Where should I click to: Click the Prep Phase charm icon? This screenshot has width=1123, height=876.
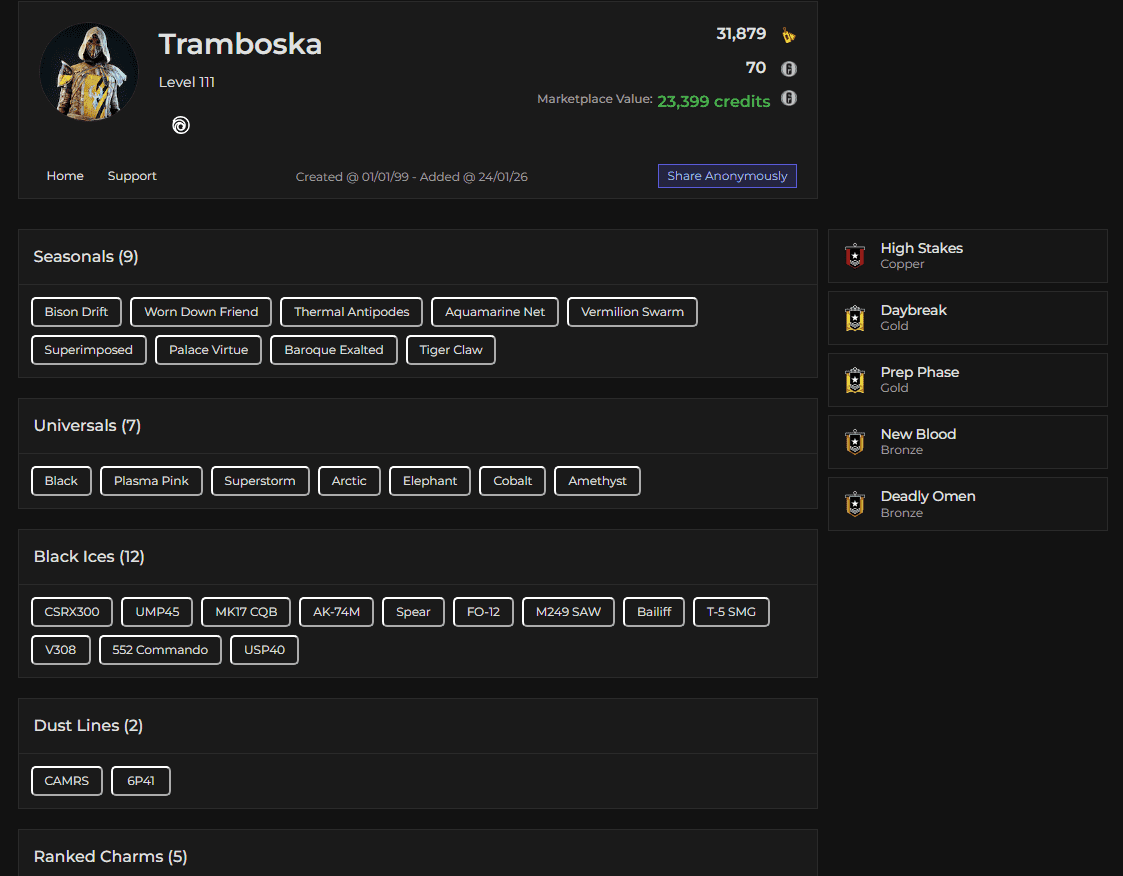[855, 380]
